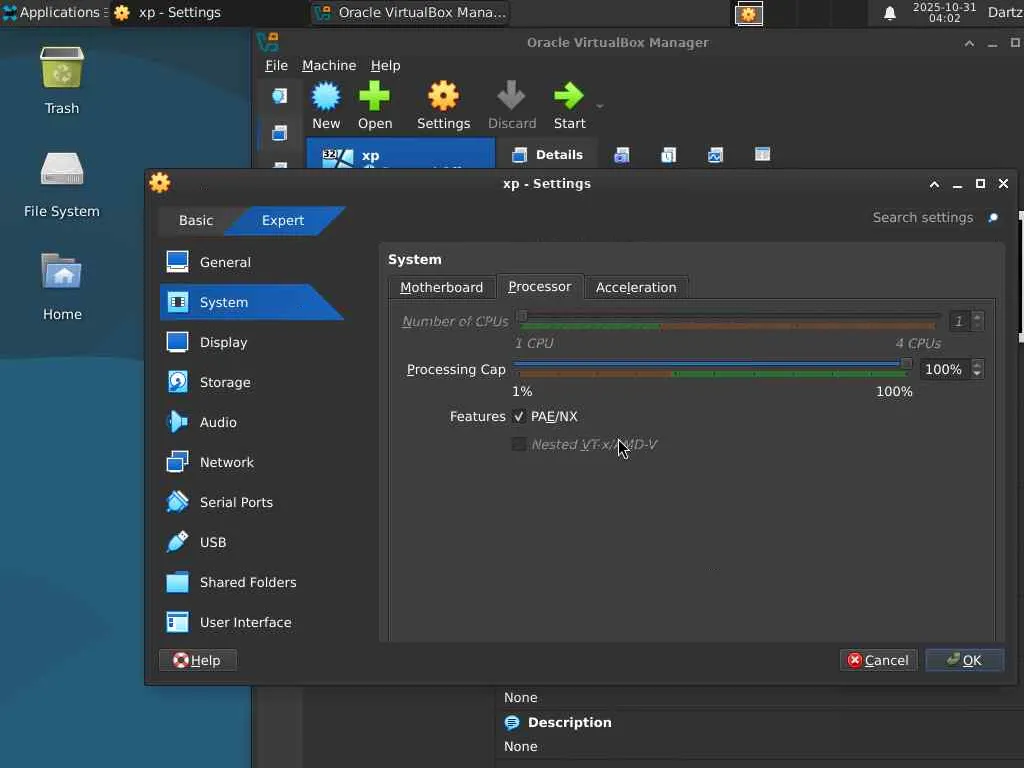The width and height of the screenshot is (1024, 768).
Task: Increase the Processing Cap spinbox value
Action: [977, 364]
